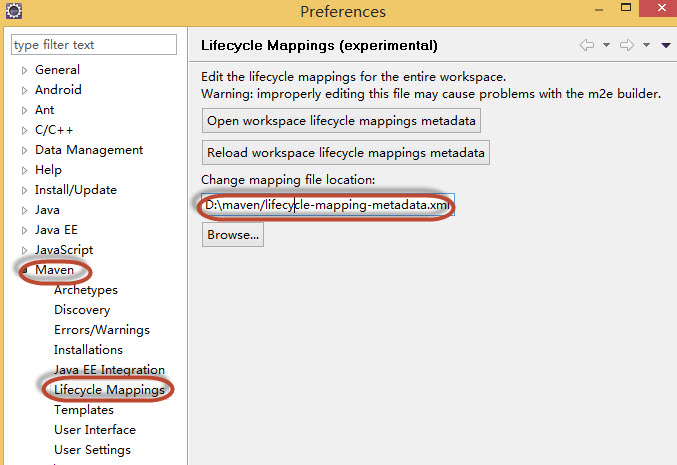Viewport: 677px width, 465px height.
Task: Open the back history dropdown arrow
Action: [x=606, y=45]
